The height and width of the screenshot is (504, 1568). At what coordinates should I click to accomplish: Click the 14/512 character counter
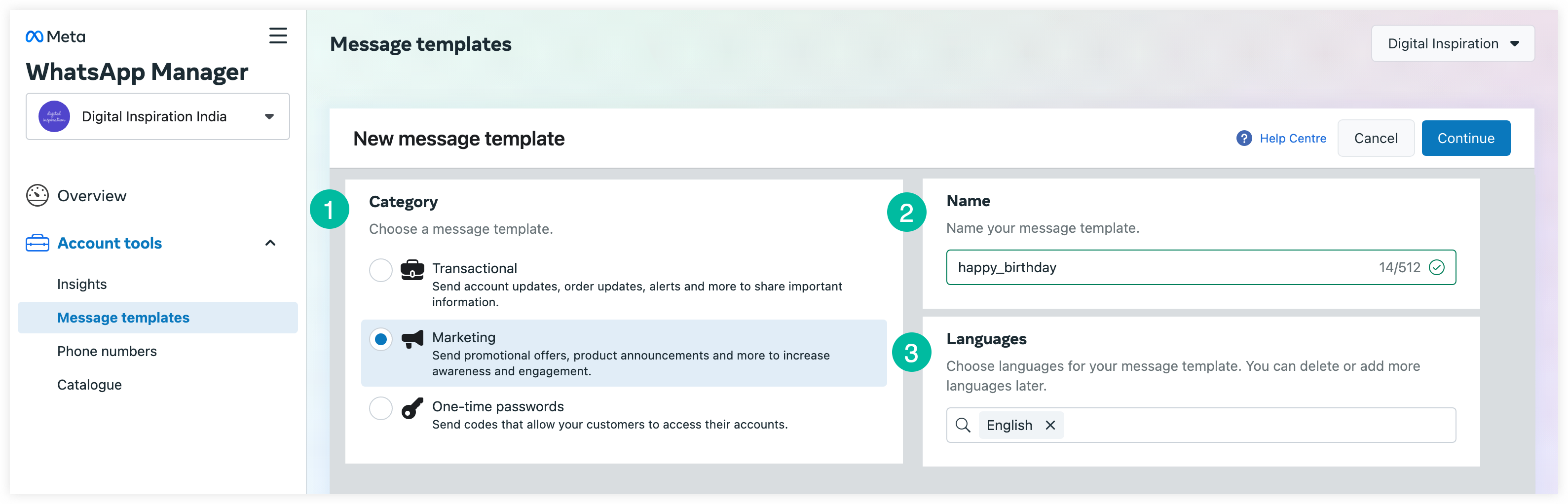[x=1399, y=267]
